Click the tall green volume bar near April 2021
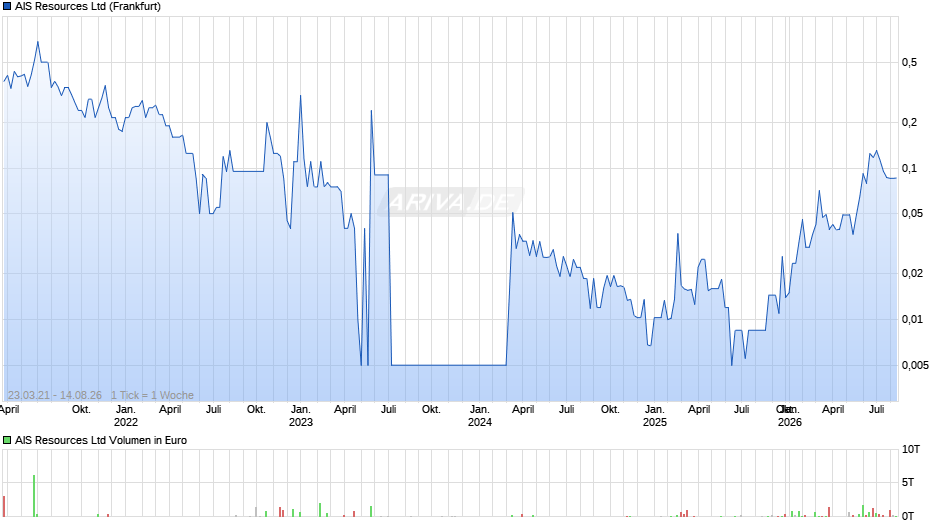This screenshot has height=526, width=940. coord(34,495)
